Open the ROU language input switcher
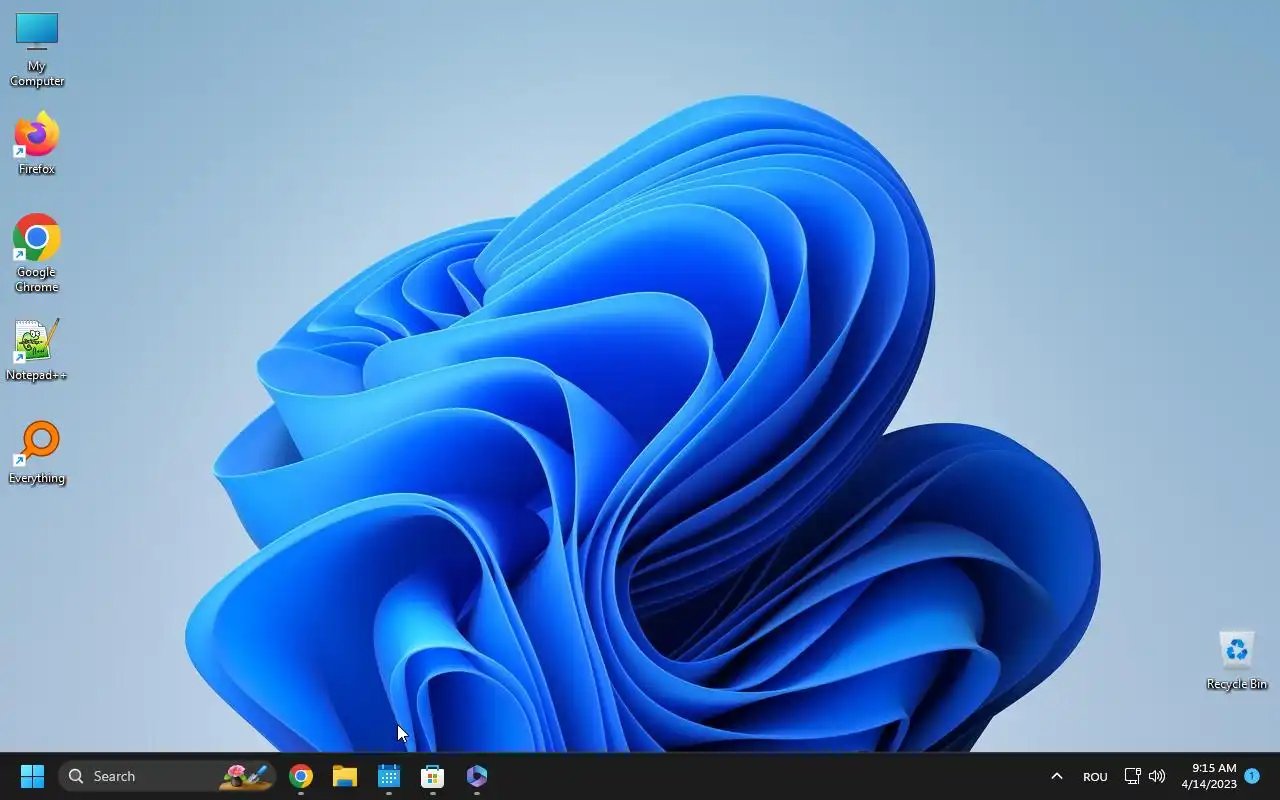This screenshot has height=800, width=1280. [1095, 776]
